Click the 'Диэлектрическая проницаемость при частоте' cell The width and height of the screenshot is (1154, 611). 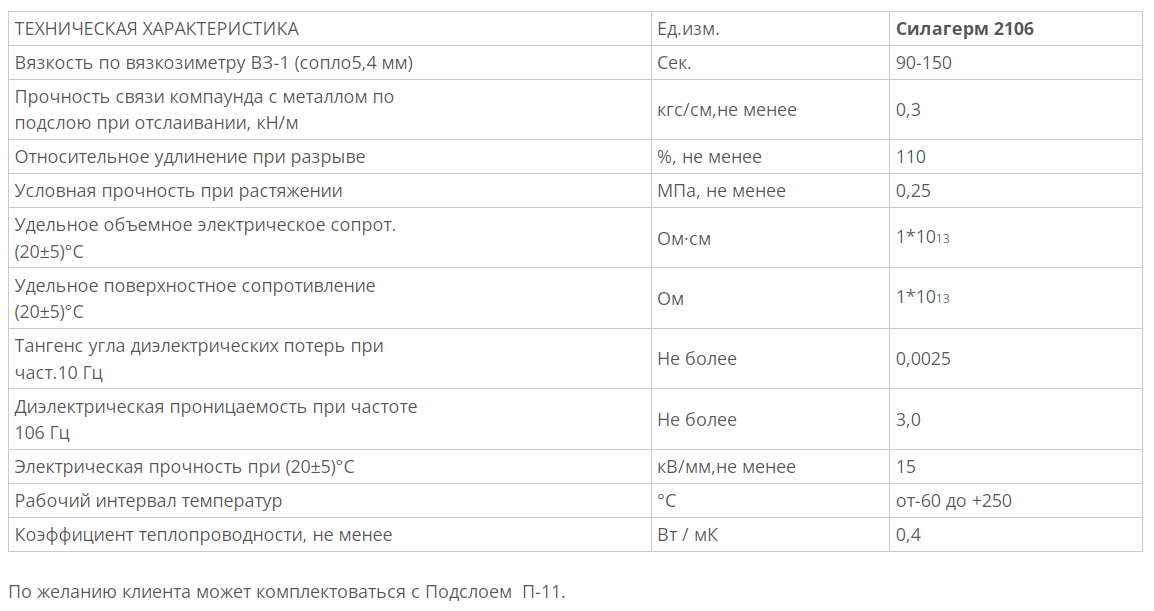coord(329,419)
